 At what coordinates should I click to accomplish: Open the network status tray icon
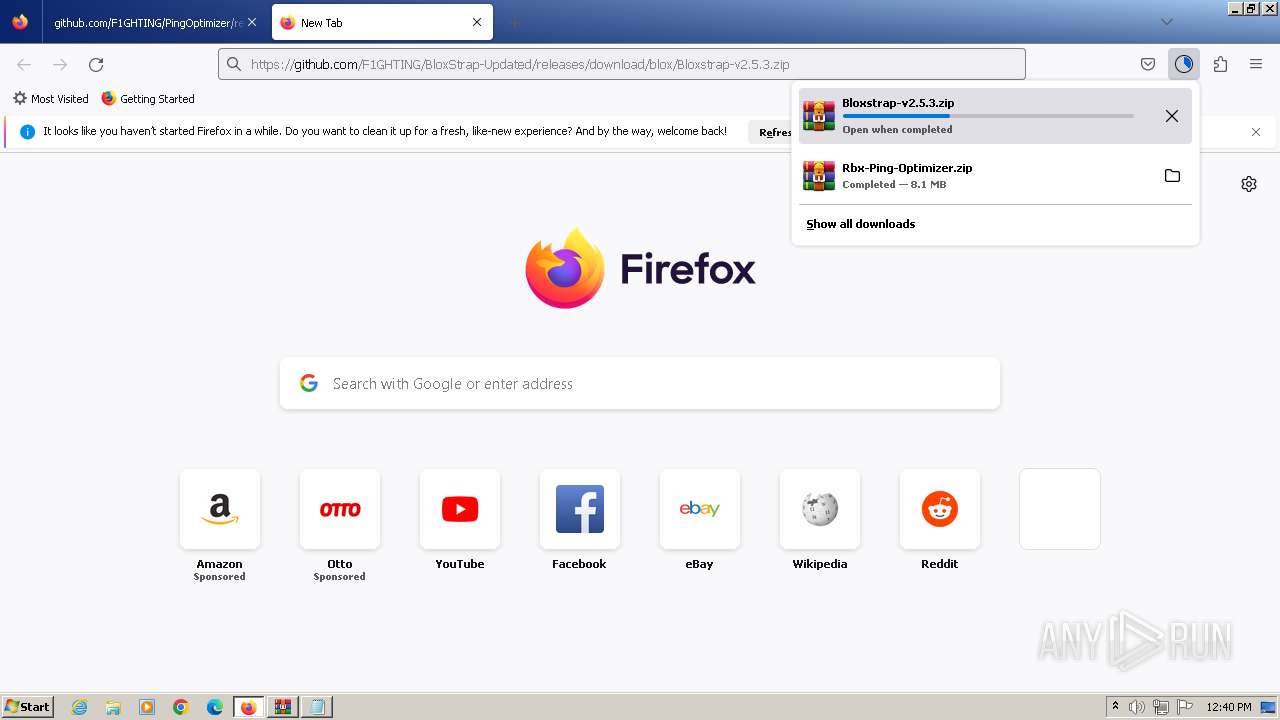(1161, 707)
